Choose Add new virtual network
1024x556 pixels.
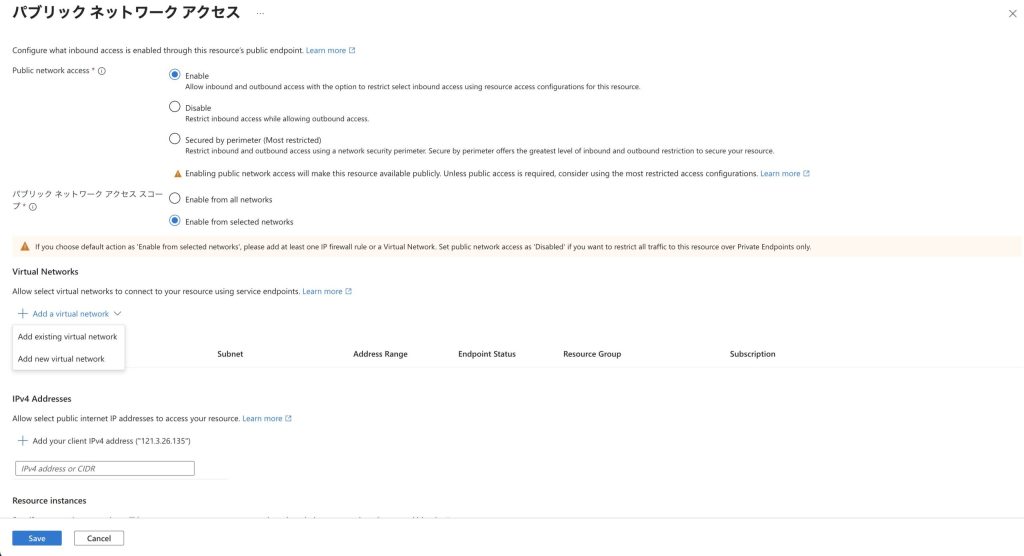(x=61, y=359)
